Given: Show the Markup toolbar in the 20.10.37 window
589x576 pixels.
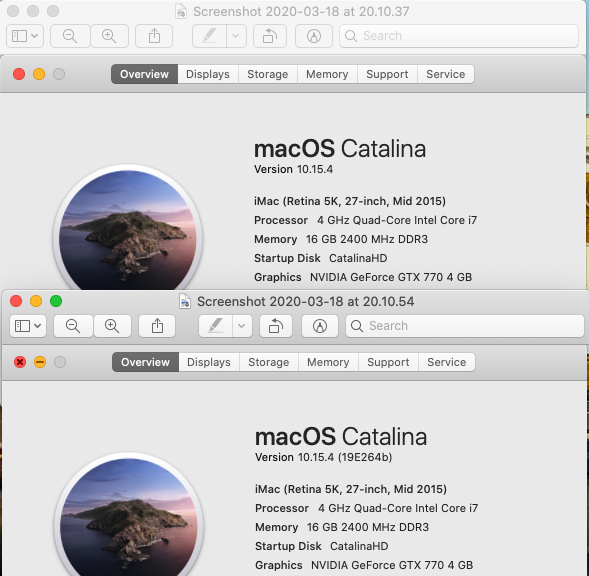Looking at the screenshot, I should 314,36.
